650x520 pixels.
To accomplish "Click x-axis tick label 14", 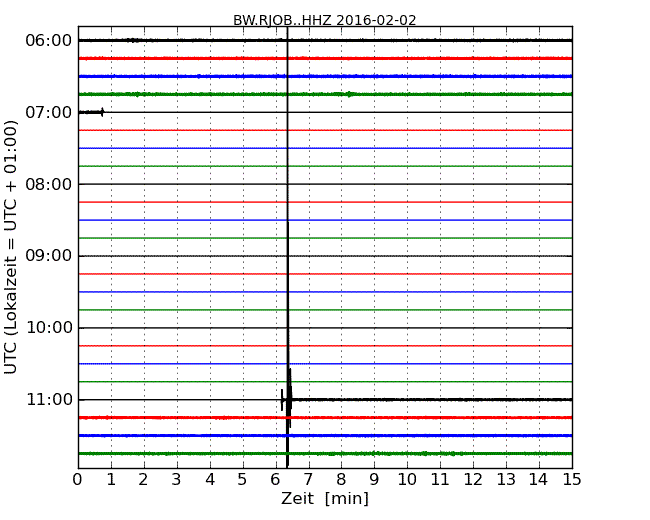I will click(539, 480).
